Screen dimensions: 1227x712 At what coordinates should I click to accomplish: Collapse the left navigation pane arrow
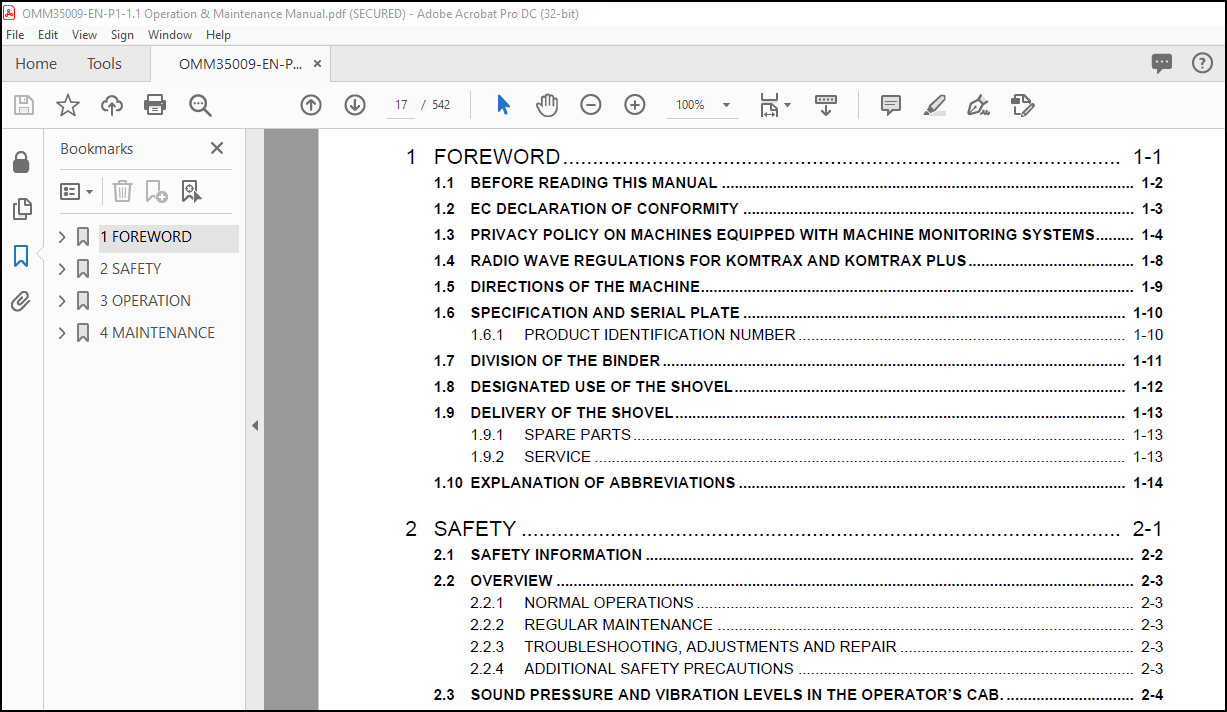pos(254,425)
